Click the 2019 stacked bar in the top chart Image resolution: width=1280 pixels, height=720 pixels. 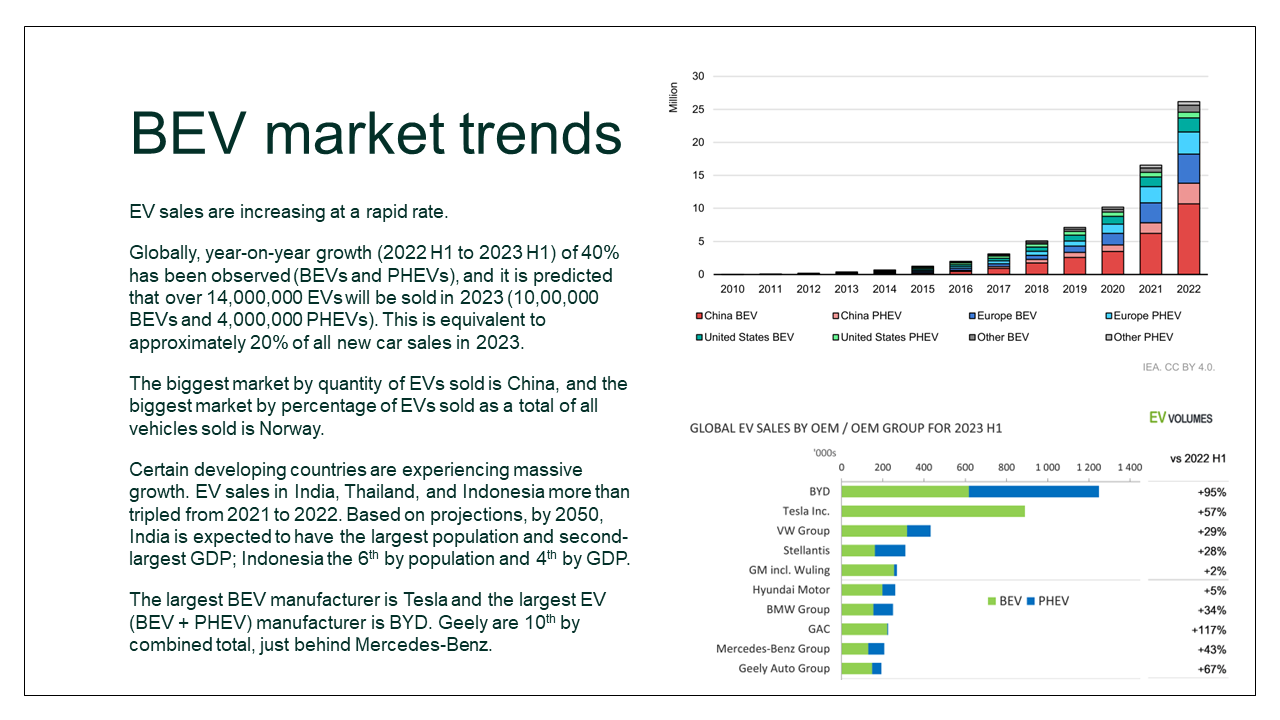1075,250
